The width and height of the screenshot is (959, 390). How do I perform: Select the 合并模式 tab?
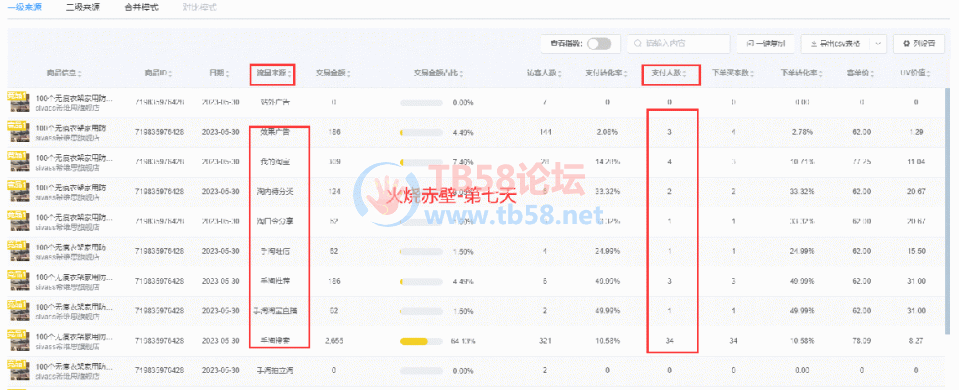click(x=141, y=8)
